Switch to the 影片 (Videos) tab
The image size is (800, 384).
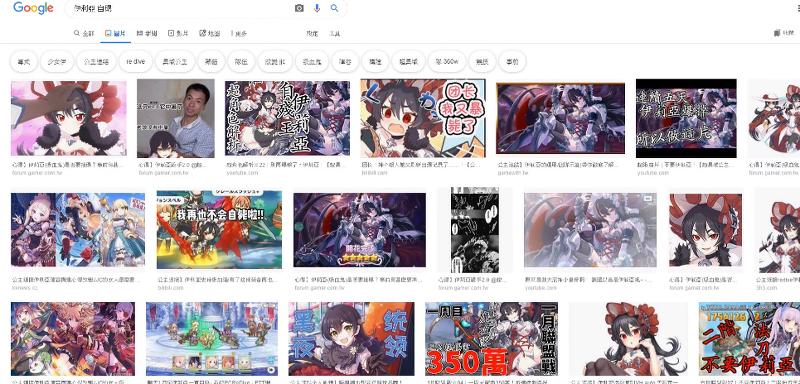coord(178,34)
